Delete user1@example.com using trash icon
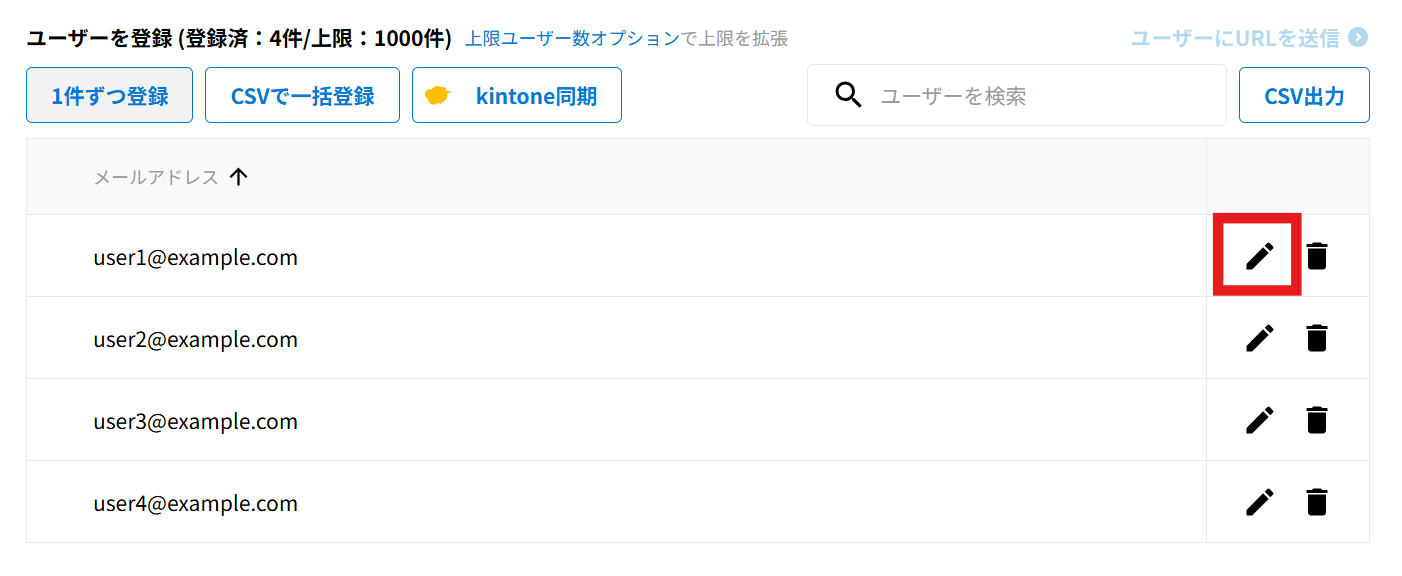This screenshot has width=1402, height=576. [1317, 256]
